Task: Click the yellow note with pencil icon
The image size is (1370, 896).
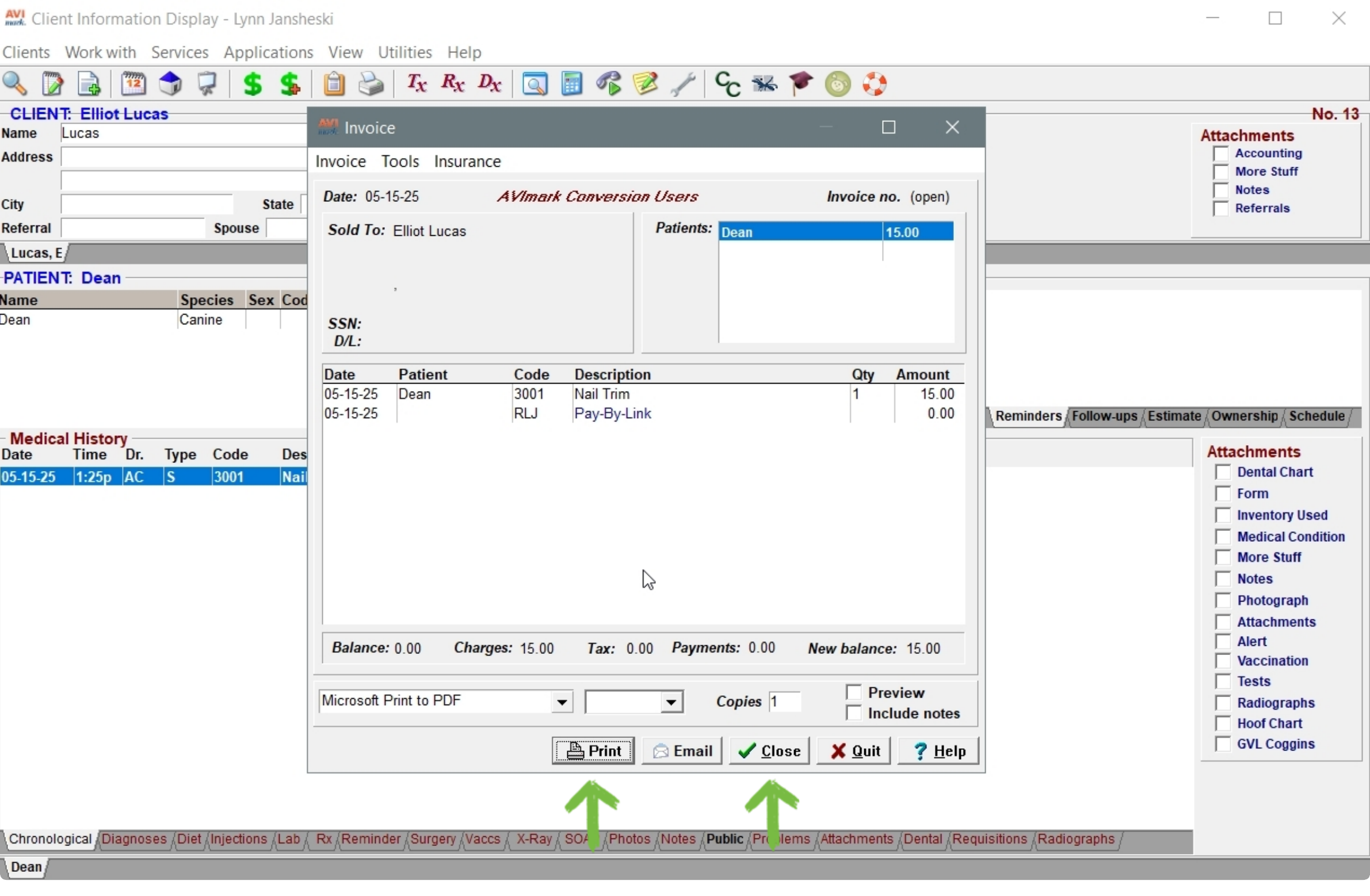Action: [646, 85]
